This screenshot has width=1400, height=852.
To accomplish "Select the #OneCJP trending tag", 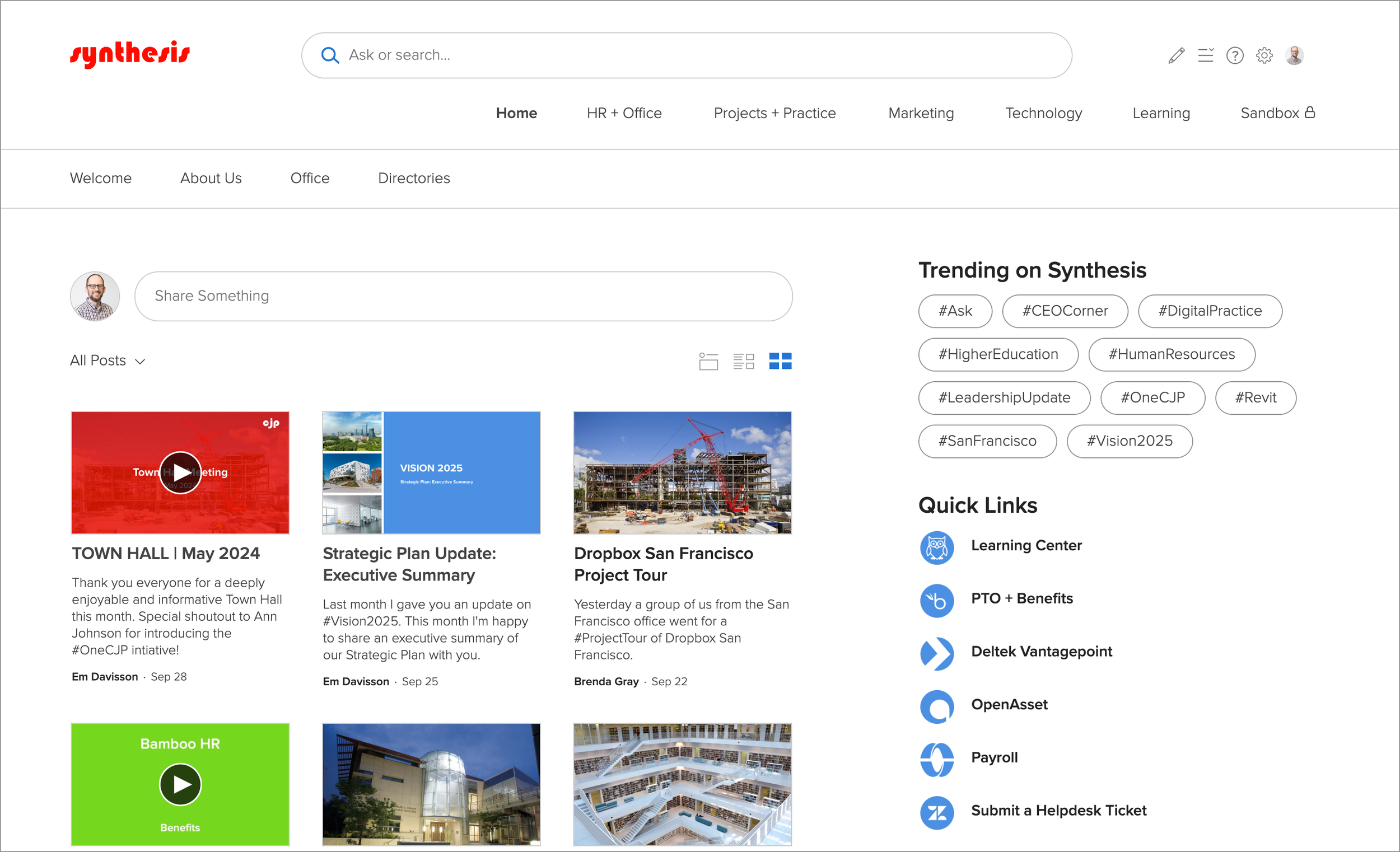I will coord(1152,397).
